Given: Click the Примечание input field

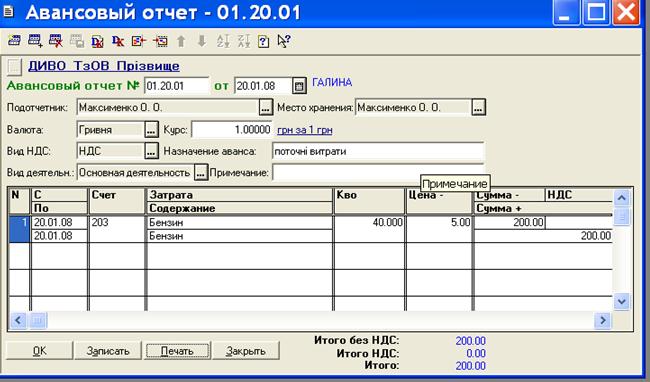Looking at the screenshot, I should 378,173.
